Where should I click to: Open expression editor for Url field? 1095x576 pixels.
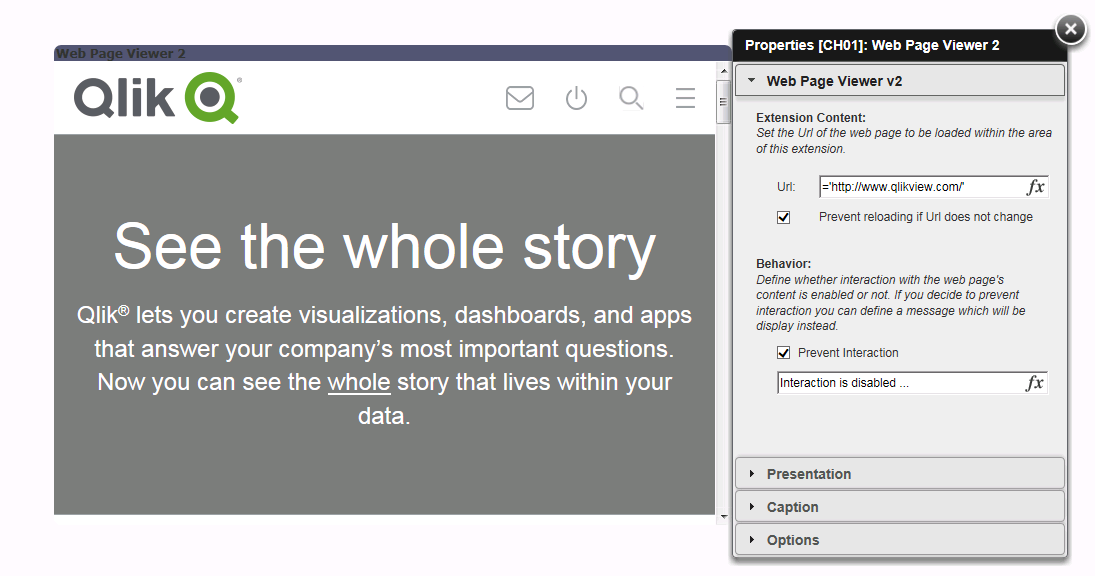[x=1036, y=187]
